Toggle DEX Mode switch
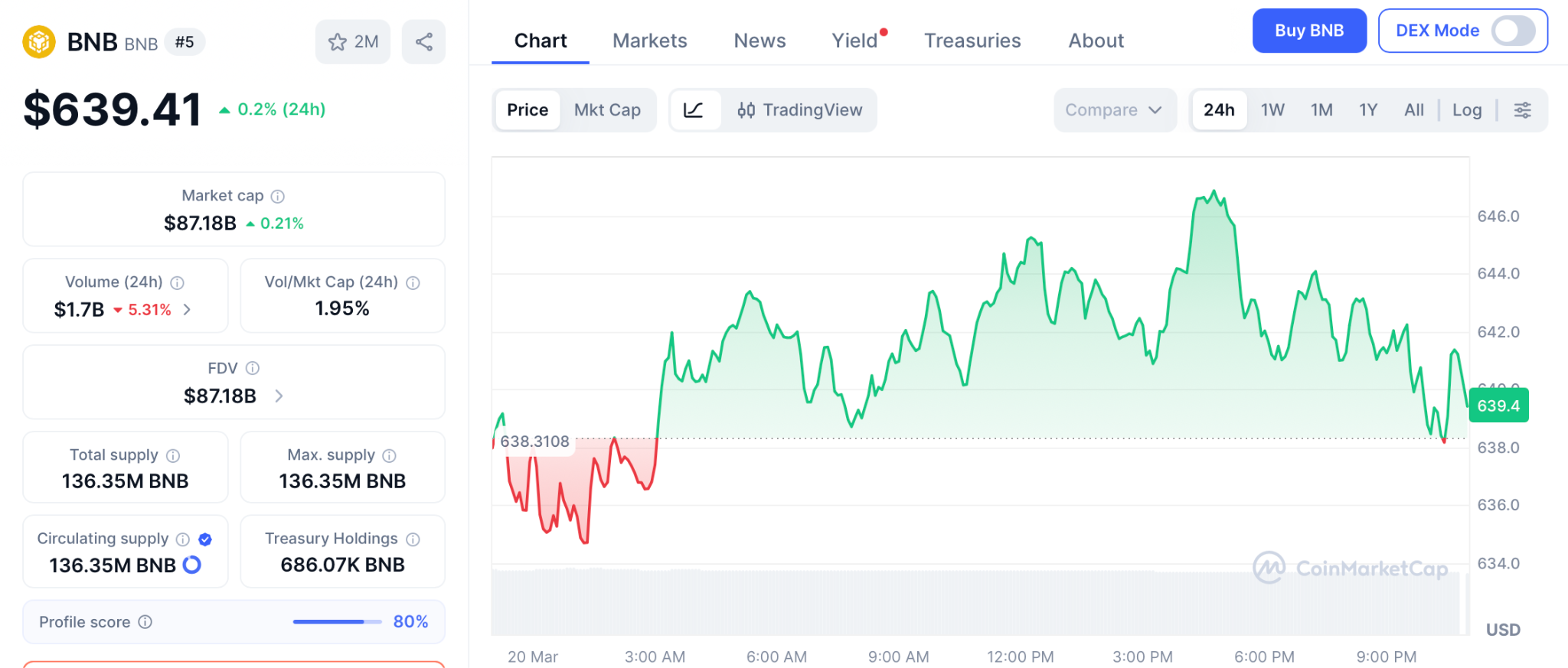The height and width of the screenshot is (668, 1568). click(x=1513, y=31)
